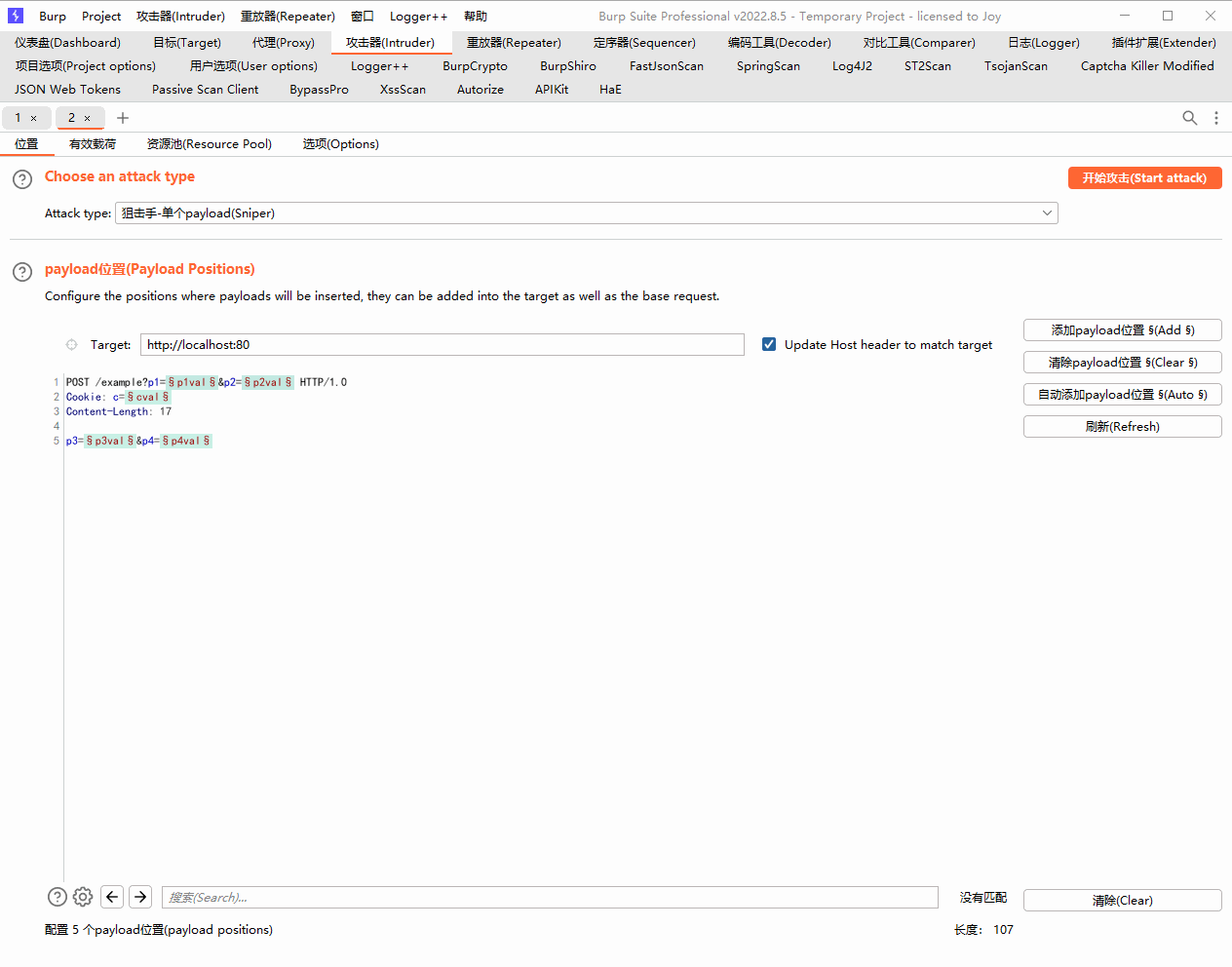Image resolution: width=1232 pixels, height=967 pixels.
Task: Close Intruder tab 2
Action: click(87, 118)
